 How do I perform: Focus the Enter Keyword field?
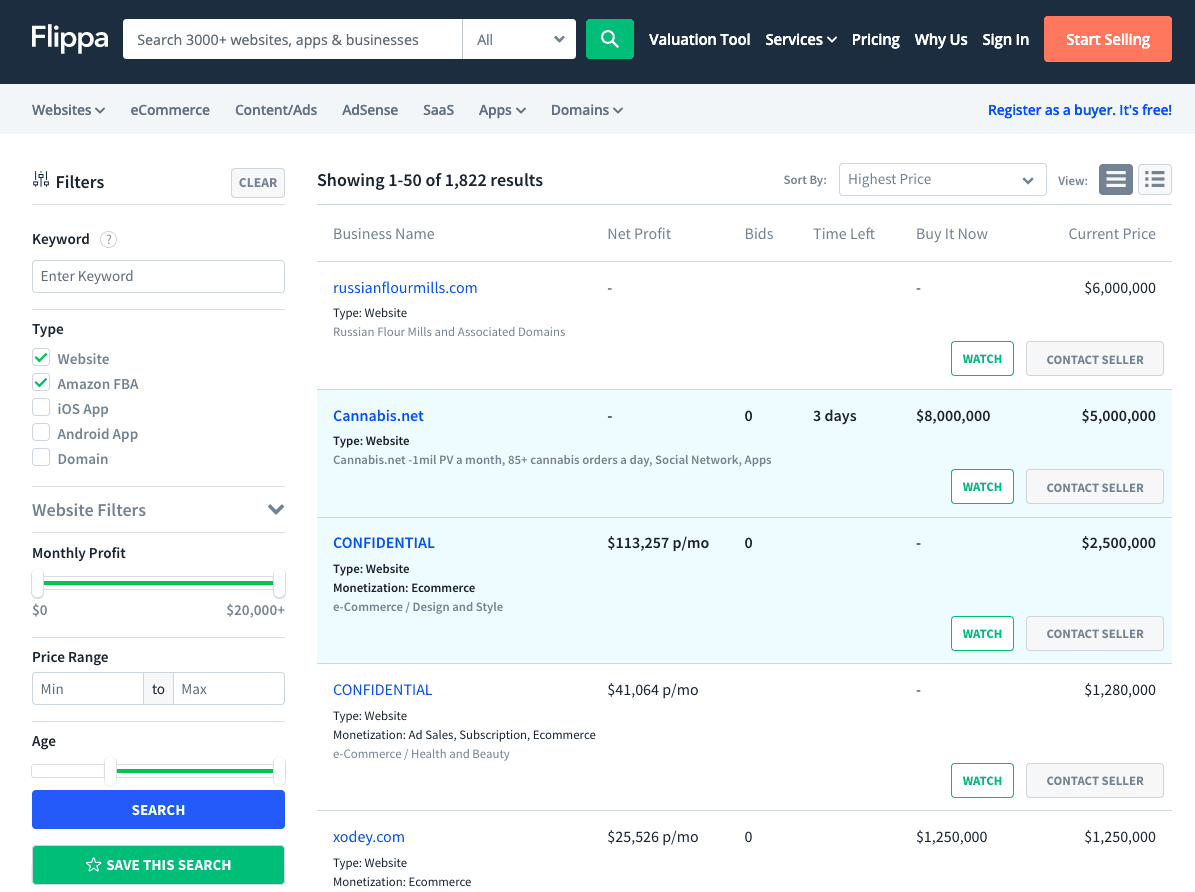tap(159, 276)
